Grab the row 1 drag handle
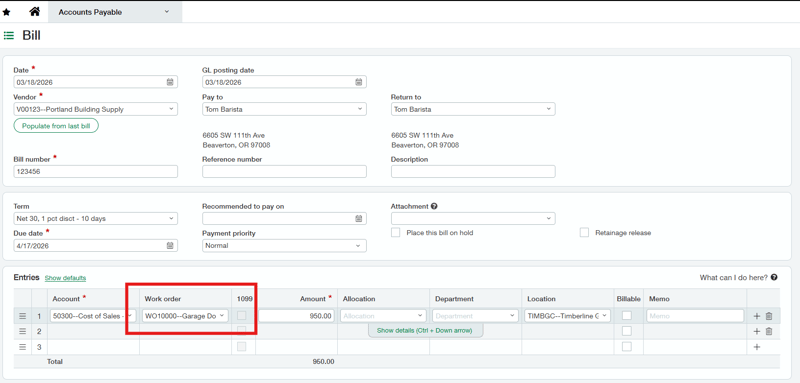 [x=22, y=316]
